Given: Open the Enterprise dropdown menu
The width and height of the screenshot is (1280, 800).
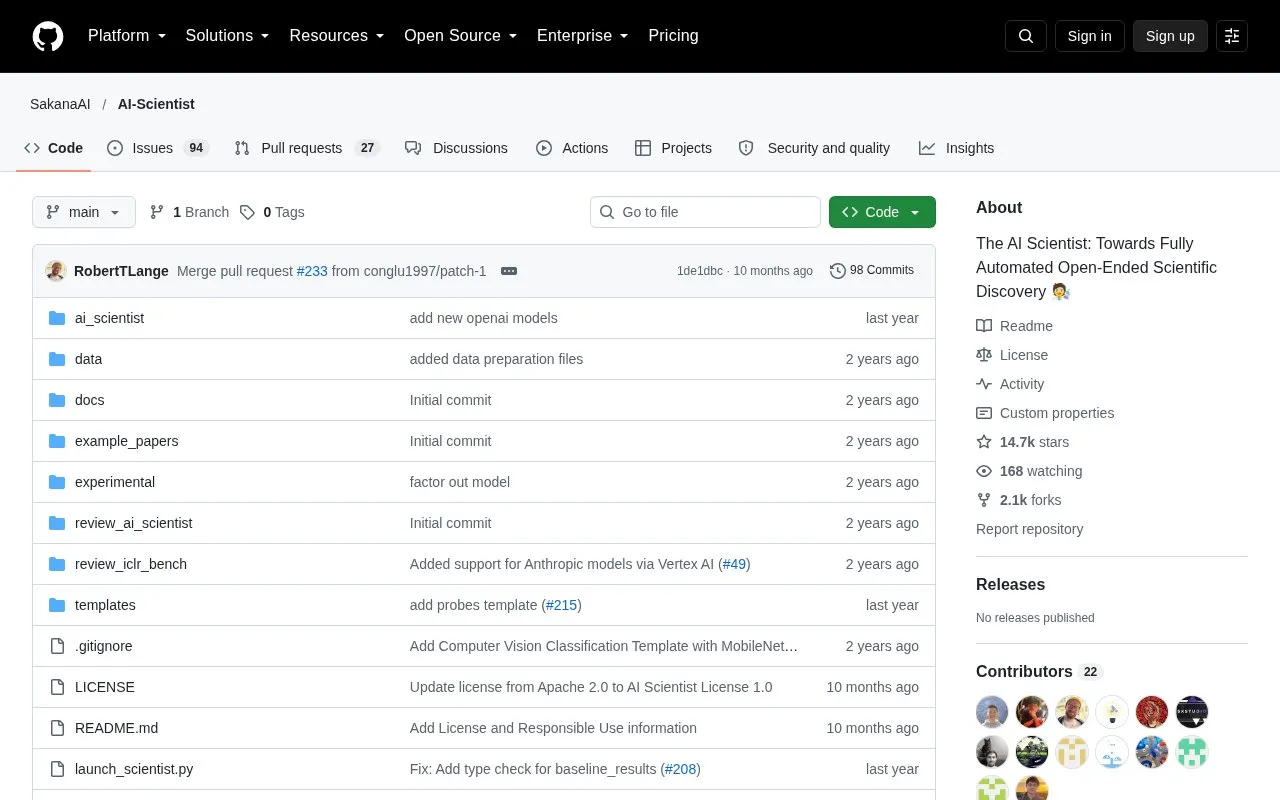Looking at the screenshot, I should pyautogui.click(x=583, y=36).
